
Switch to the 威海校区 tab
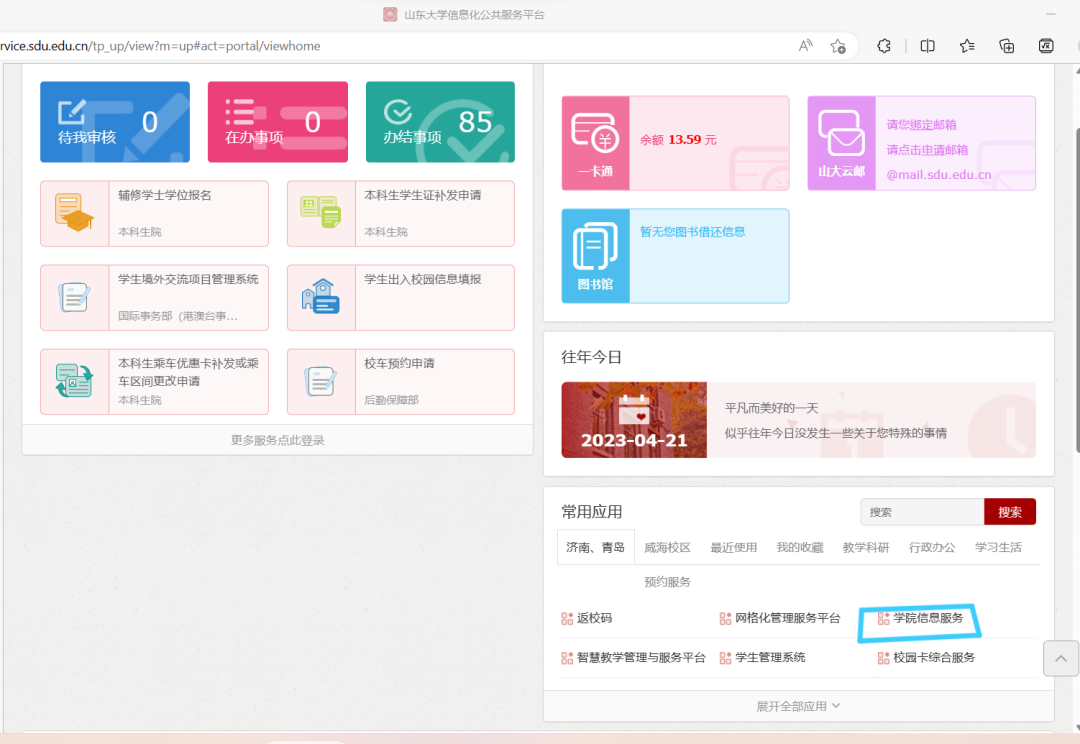point(667,547)
